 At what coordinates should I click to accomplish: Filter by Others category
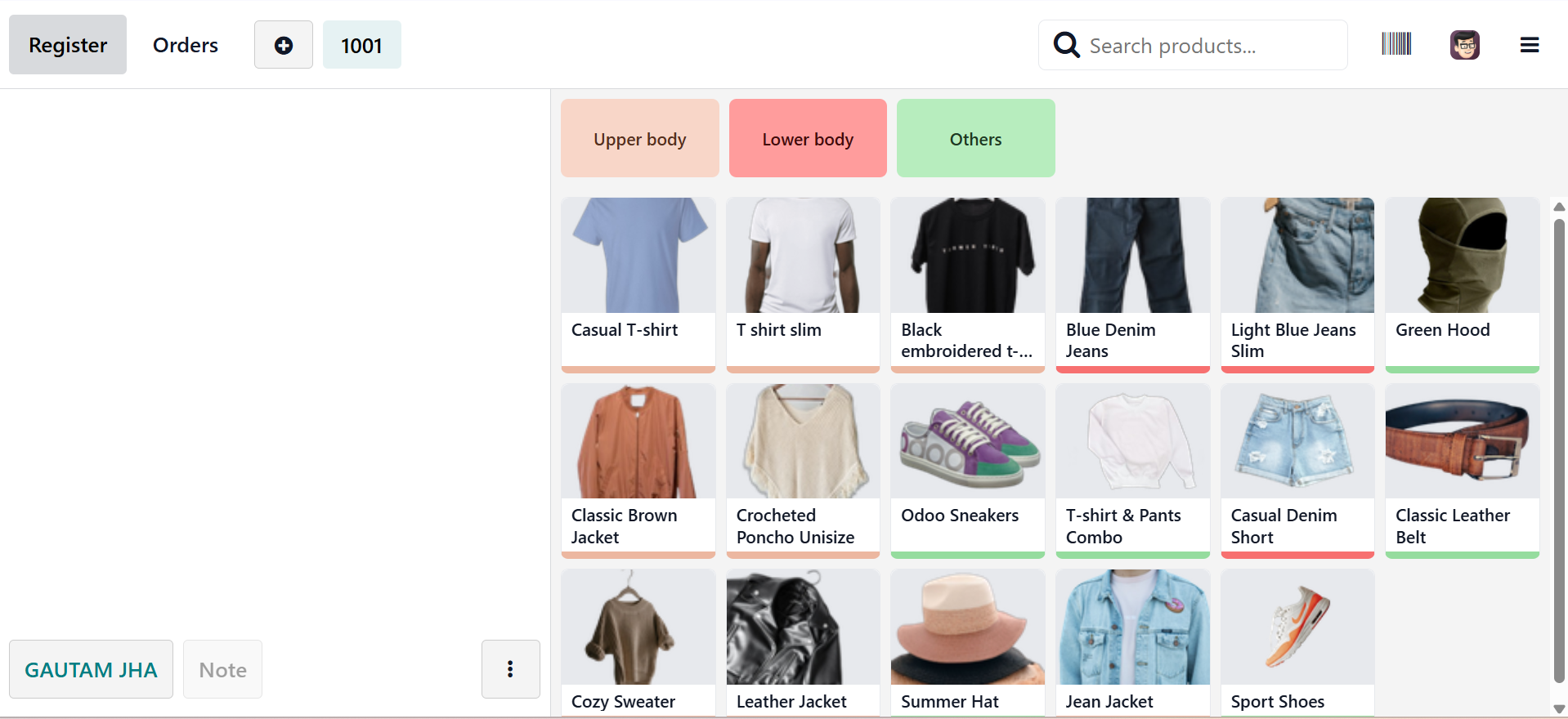975,138
